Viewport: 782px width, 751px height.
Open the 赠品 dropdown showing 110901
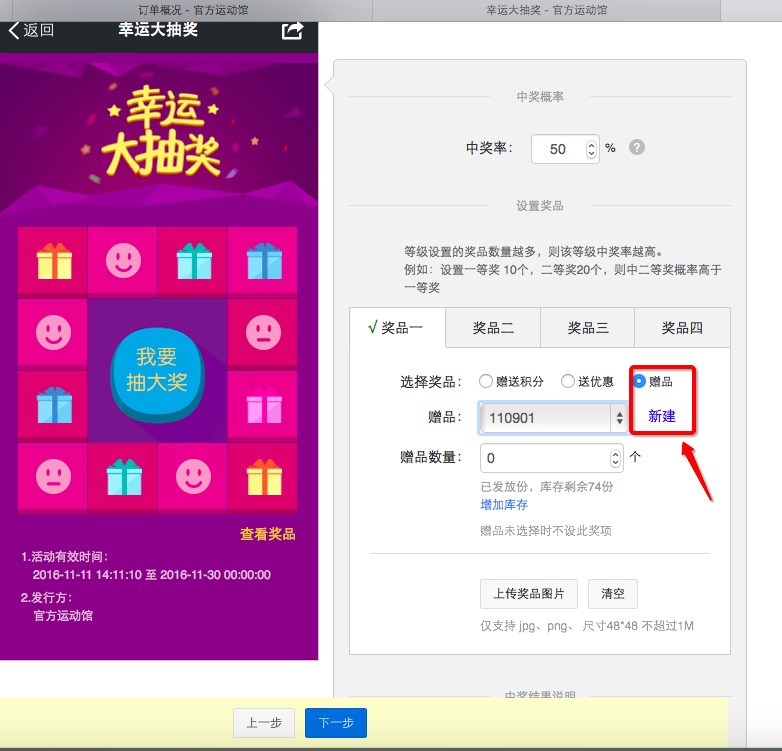coord(553,417)
